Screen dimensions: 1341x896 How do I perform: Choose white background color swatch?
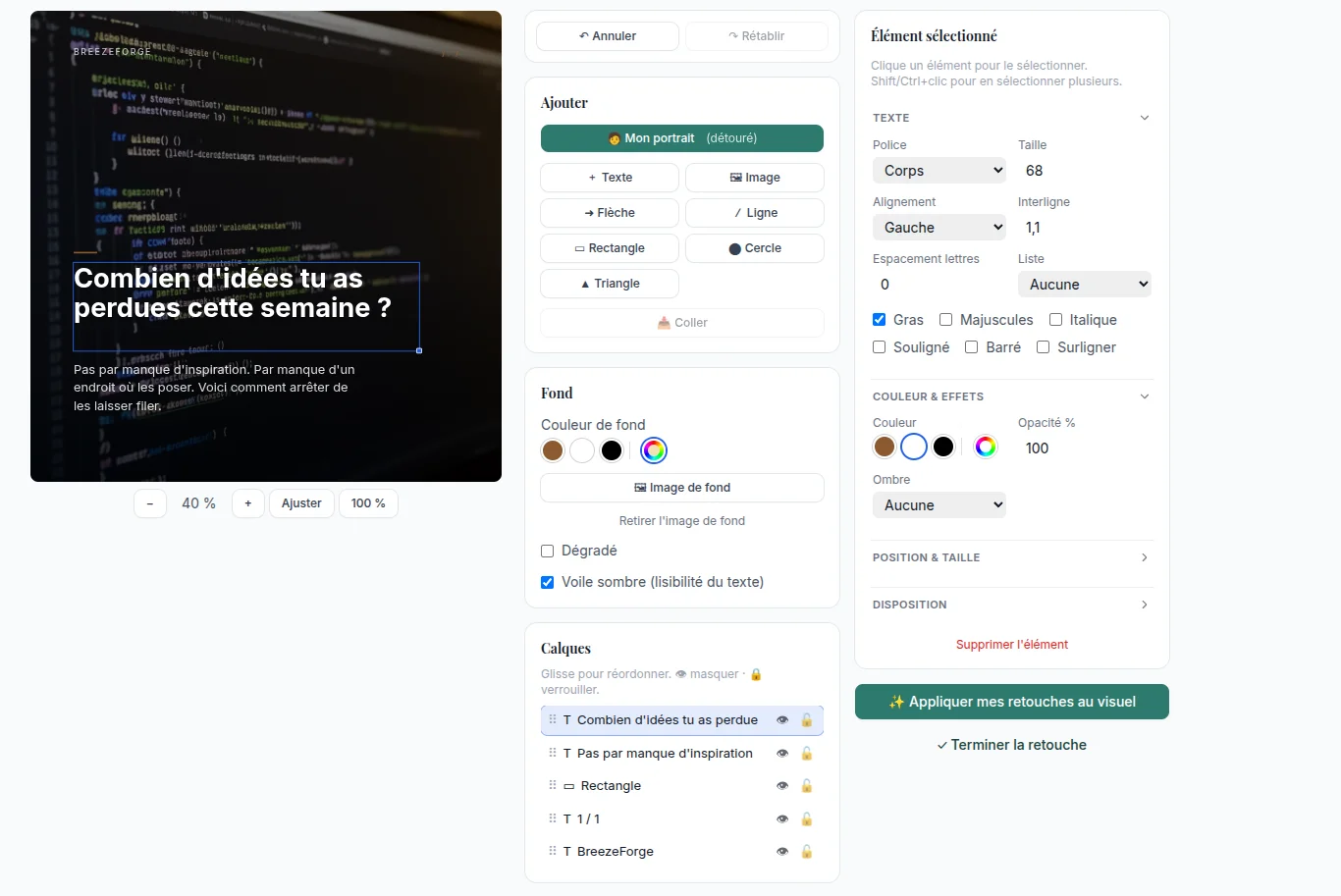[582, 450]
